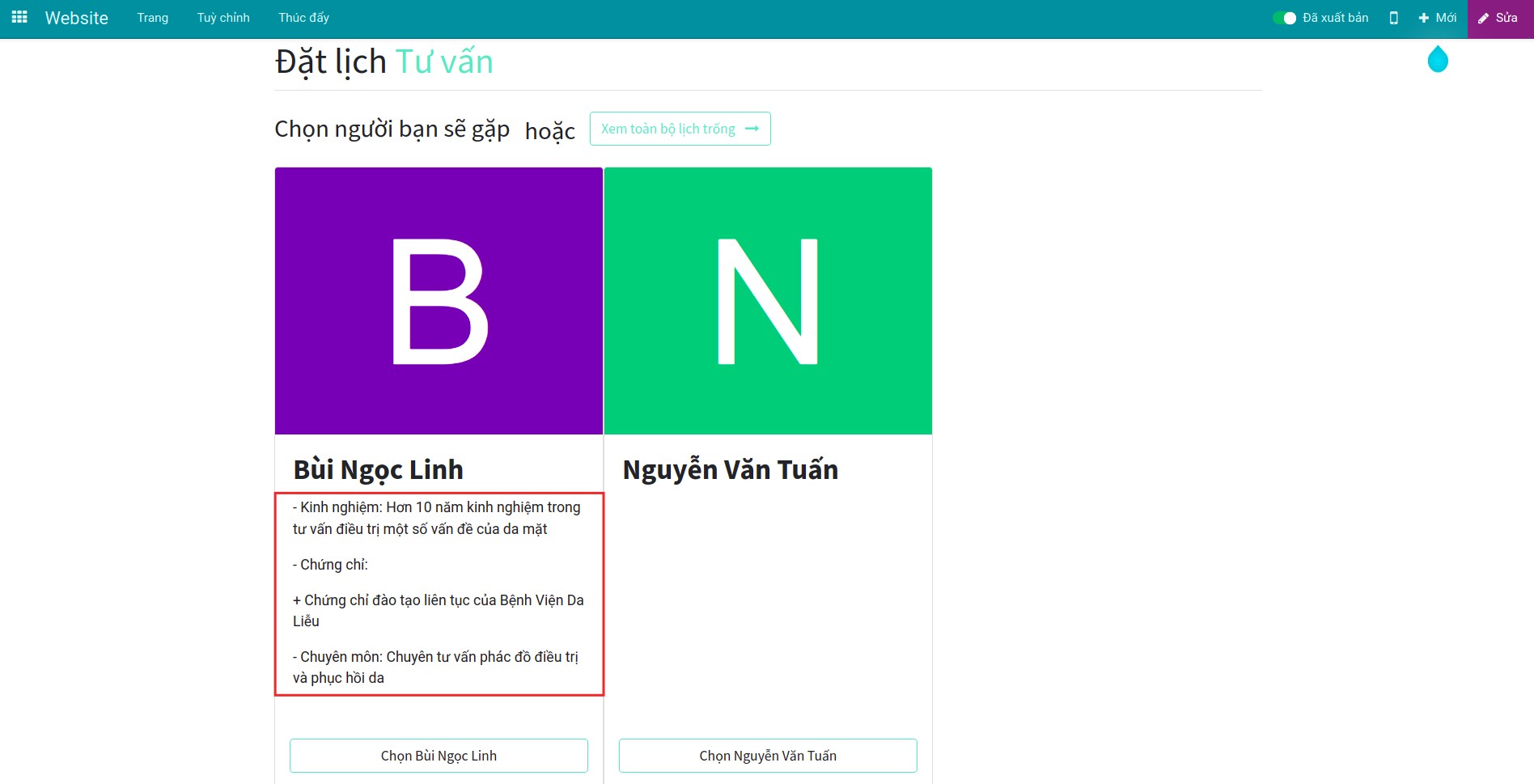Click the Website brand link

coord(77,17)
